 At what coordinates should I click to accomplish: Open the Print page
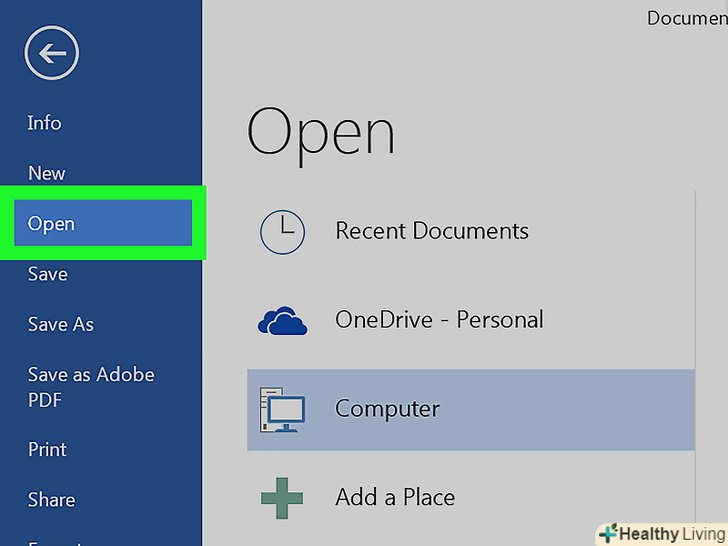tap(47, 449)
